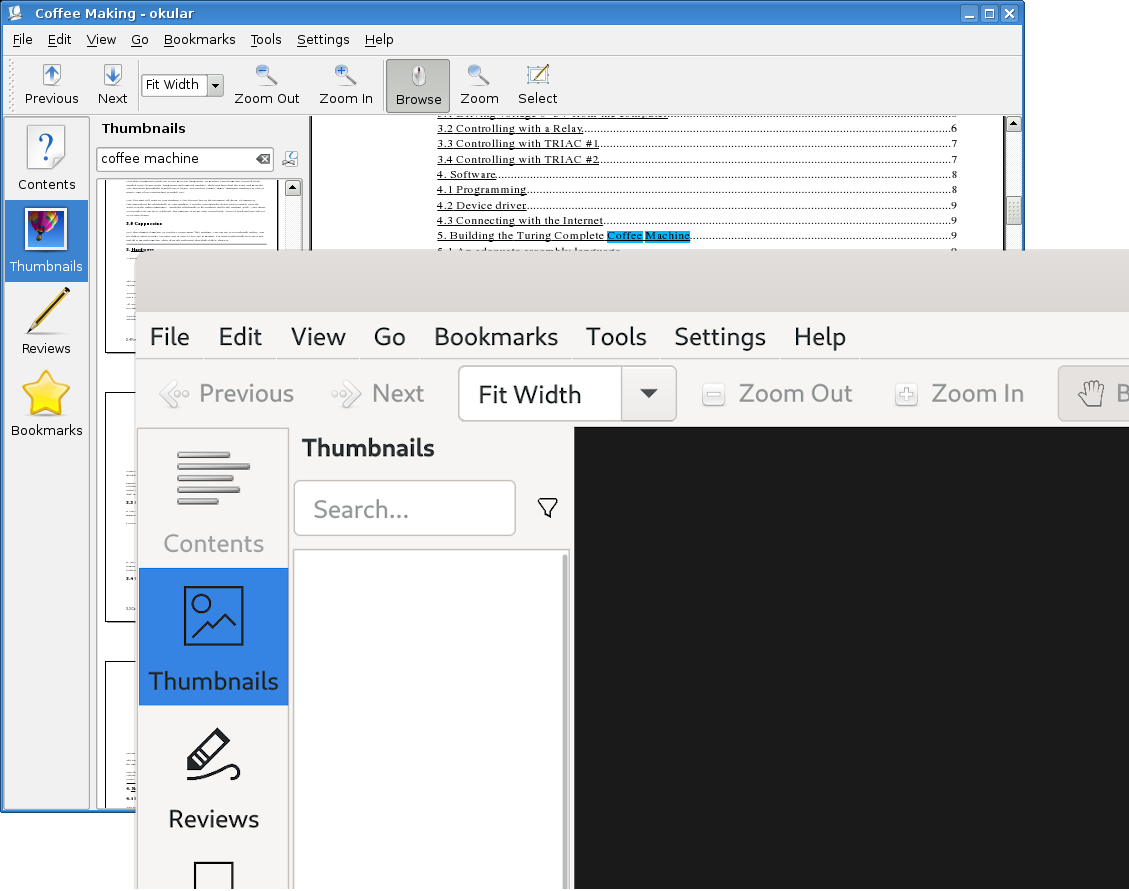Click the '3.2 Controlling with a Relay' link

(509, 128)
